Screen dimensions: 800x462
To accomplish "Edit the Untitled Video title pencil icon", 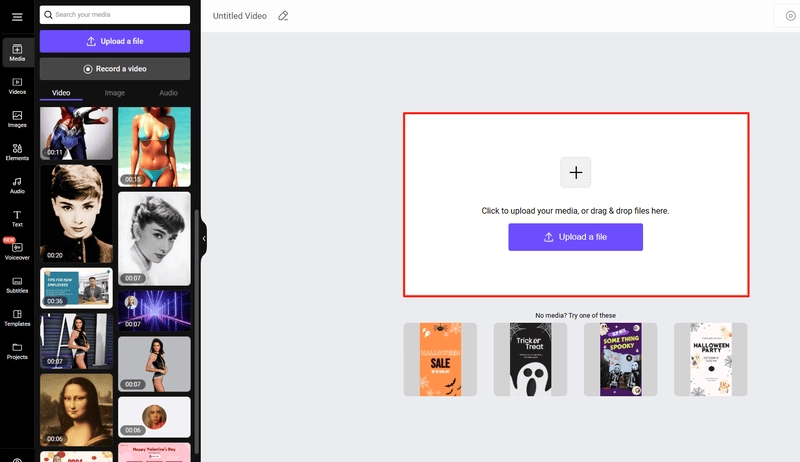I will [283, 16].
